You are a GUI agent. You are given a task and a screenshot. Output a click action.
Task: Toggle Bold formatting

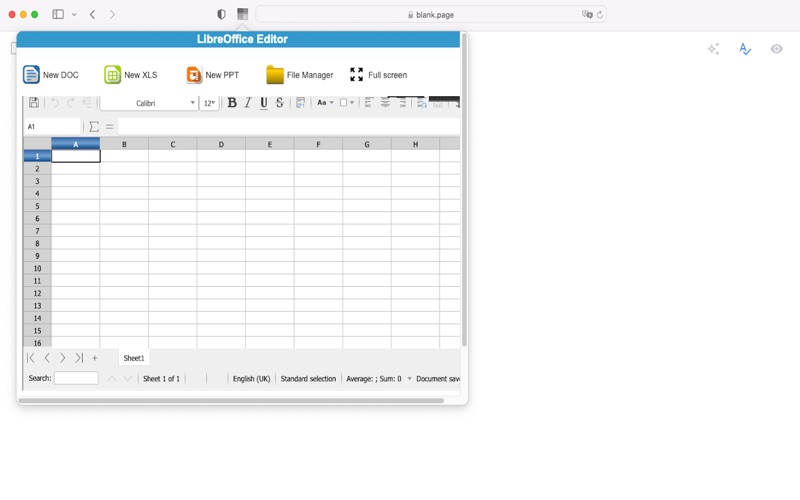coord(232,103)
